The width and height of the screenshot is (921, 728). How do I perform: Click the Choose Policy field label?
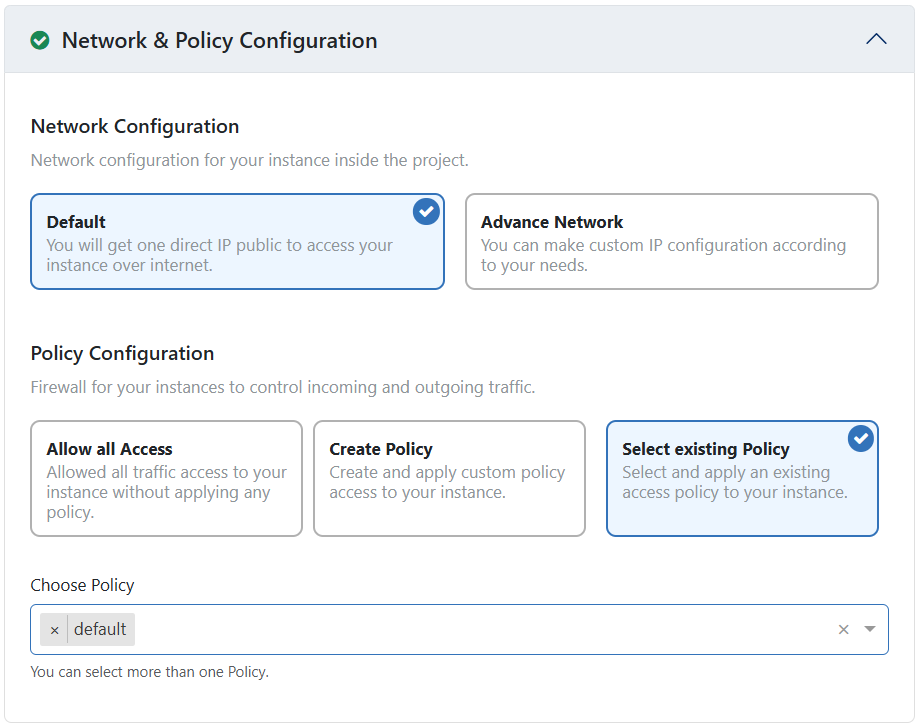[x=82, y=586]
